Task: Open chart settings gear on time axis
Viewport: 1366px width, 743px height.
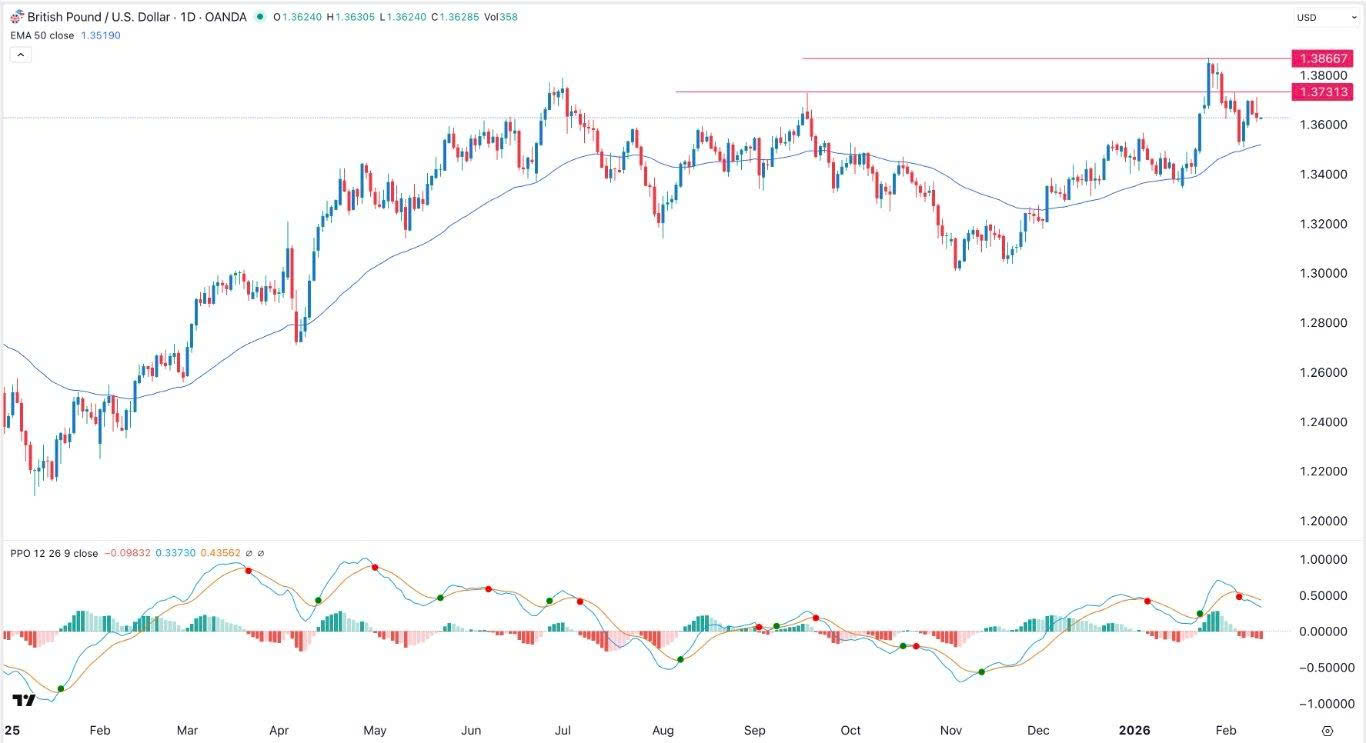Action: tap(1327, 731)
